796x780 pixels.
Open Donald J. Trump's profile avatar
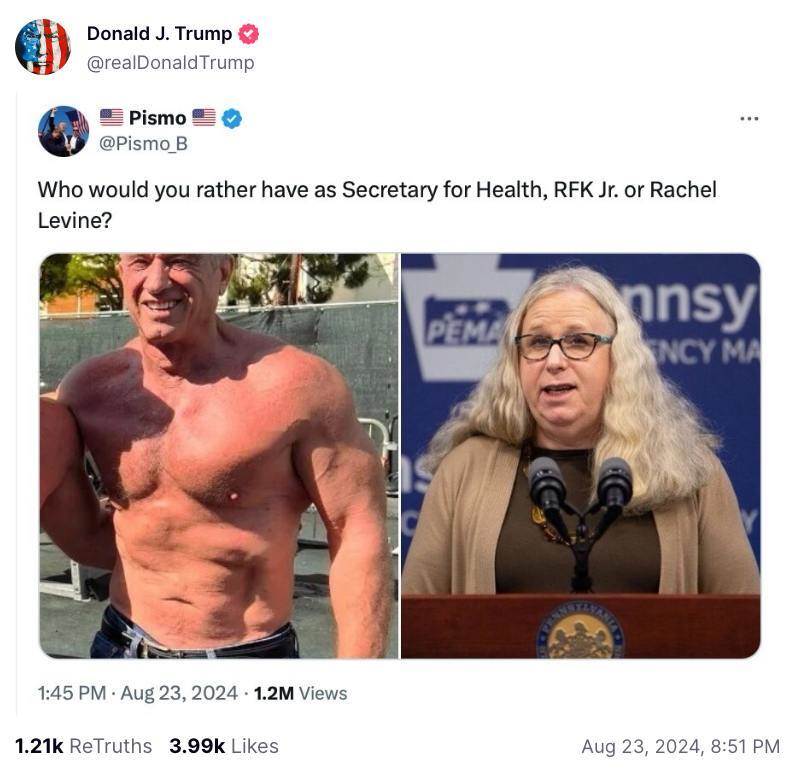[x=43, y=47]
